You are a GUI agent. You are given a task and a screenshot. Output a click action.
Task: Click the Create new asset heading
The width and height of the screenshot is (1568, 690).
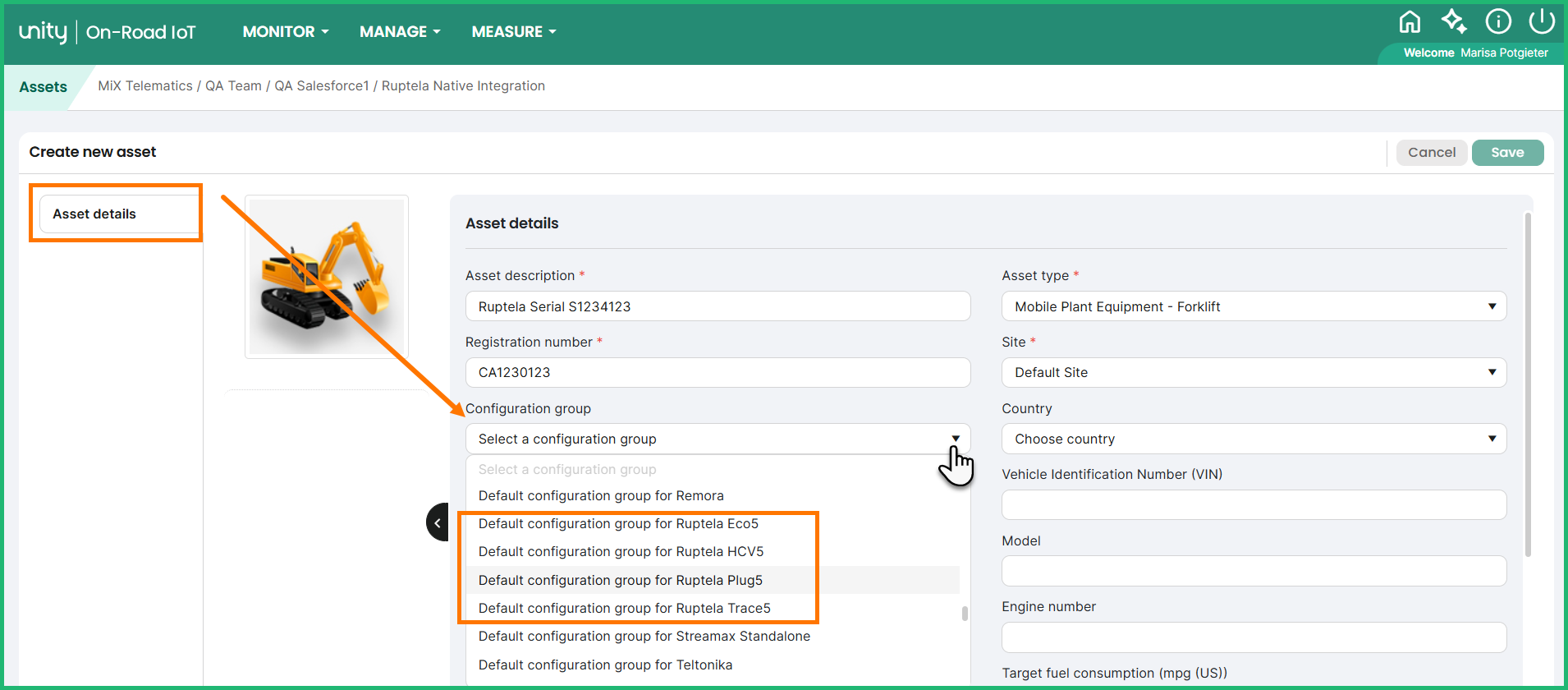[x=93, y=152]
